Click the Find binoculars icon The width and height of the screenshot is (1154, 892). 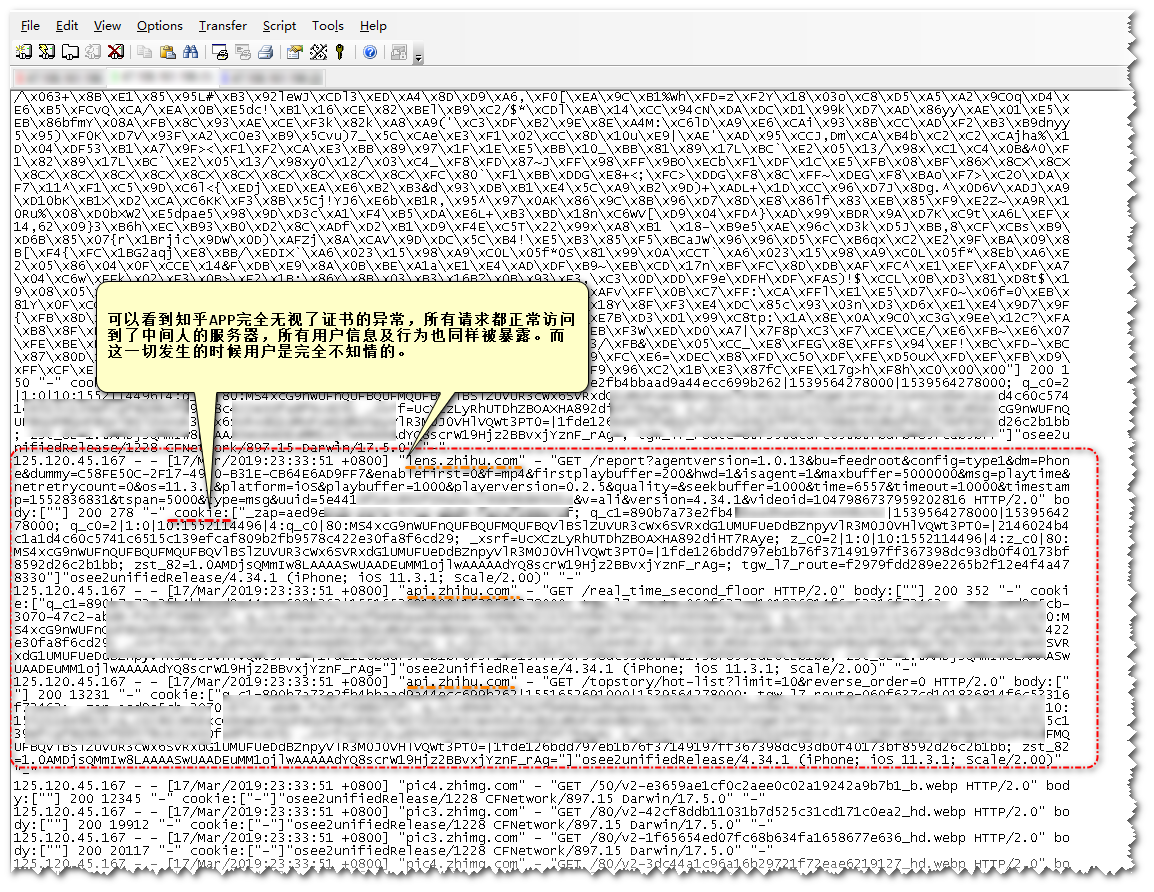(191, 52)
